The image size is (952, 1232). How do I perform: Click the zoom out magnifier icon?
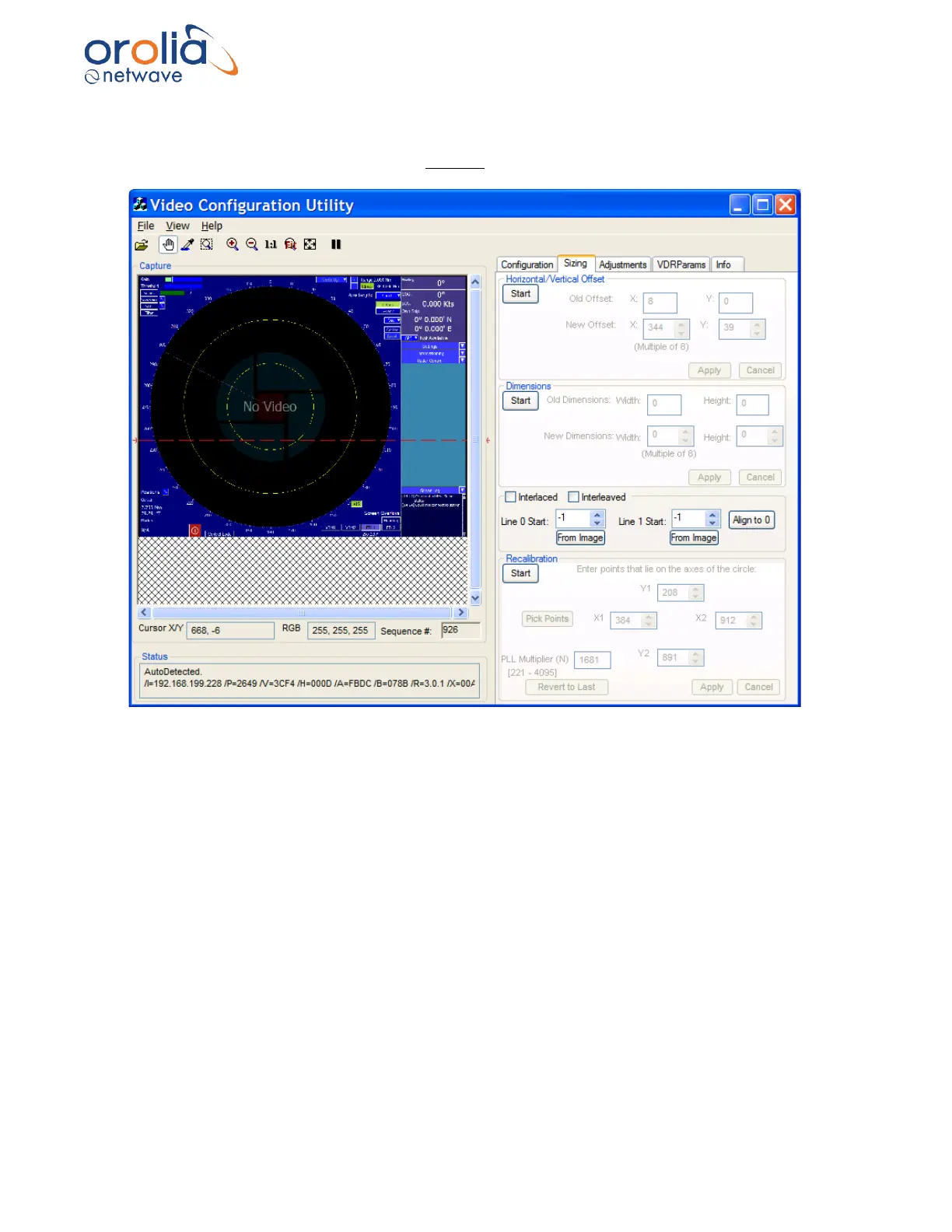coord(251,244)
